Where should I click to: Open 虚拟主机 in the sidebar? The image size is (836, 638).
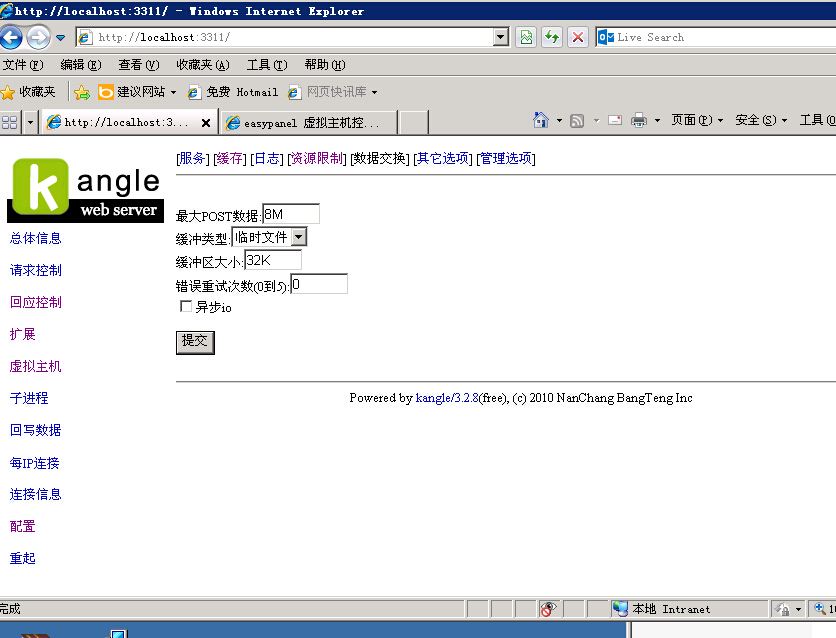coord(36,366)
